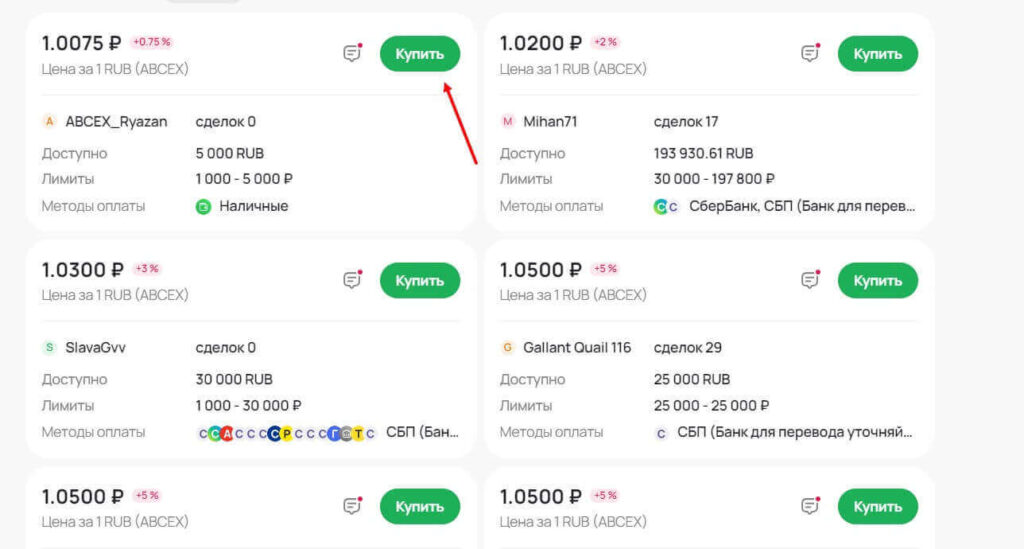The width and height of the screenshot is (1024, 549).
Task: Click the +0.75 % price badge
Action: (152, 43)
